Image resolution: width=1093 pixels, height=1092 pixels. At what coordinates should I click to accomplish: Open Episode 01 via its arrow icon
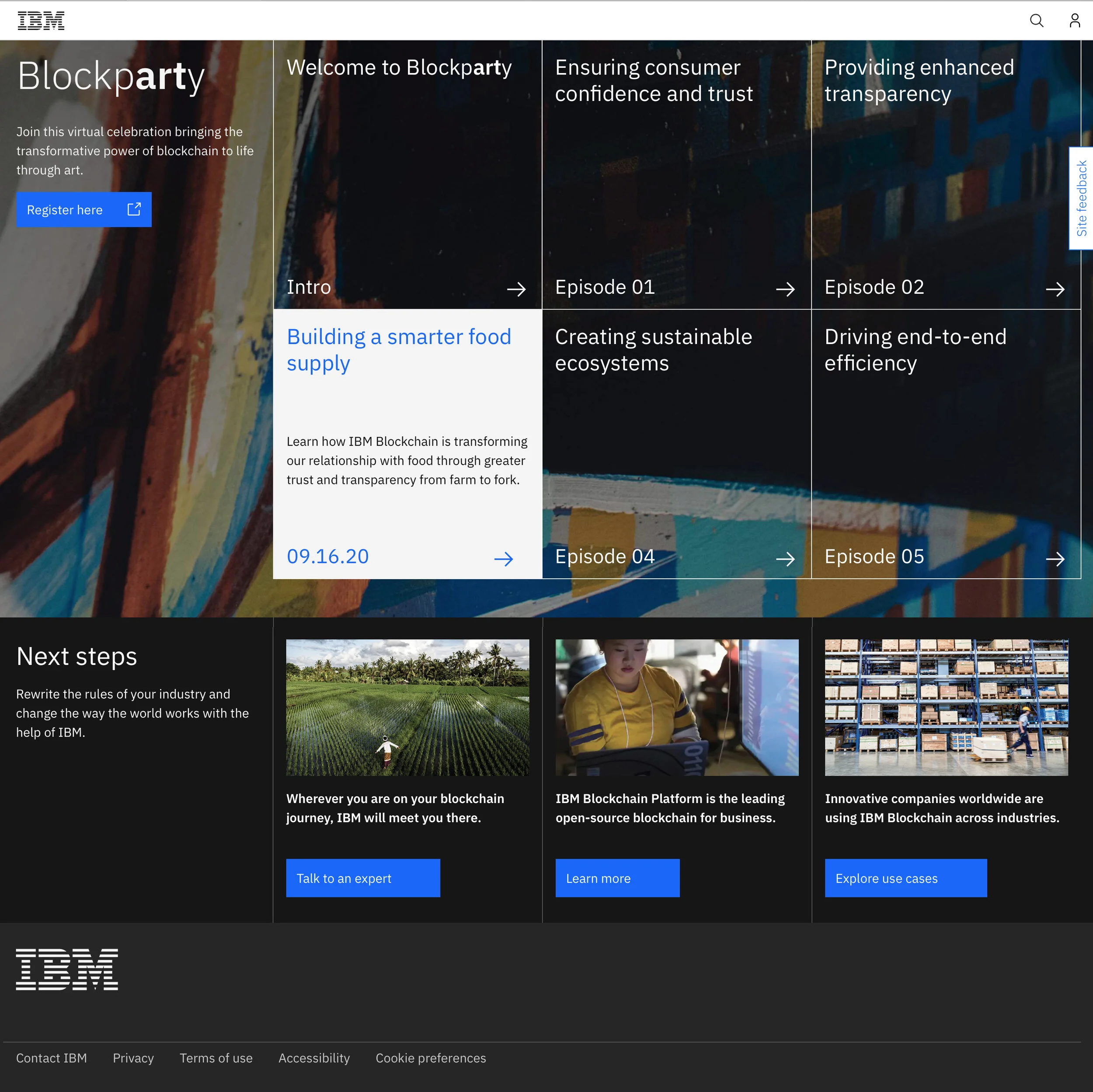click(786, 289)
